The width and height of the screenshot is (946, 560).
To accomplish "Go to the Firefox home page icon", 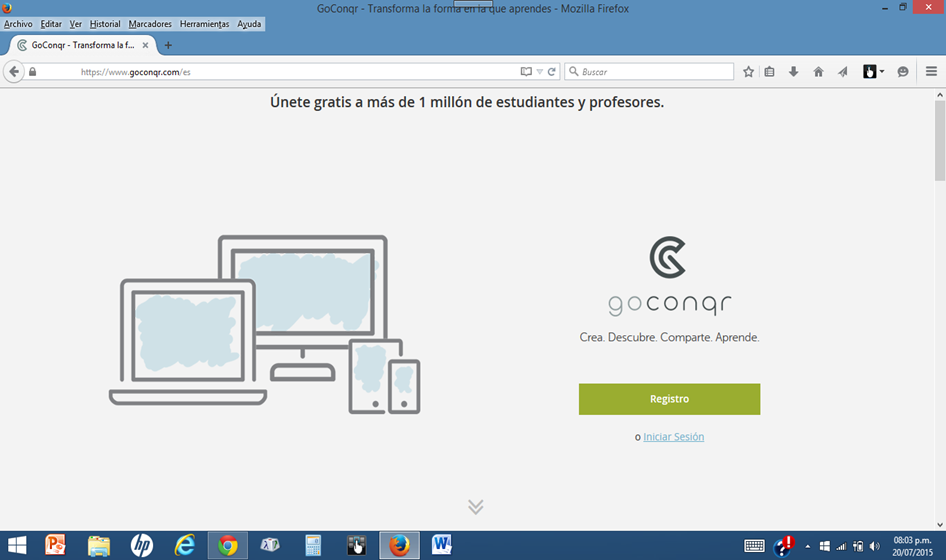I will coord(818,72).
